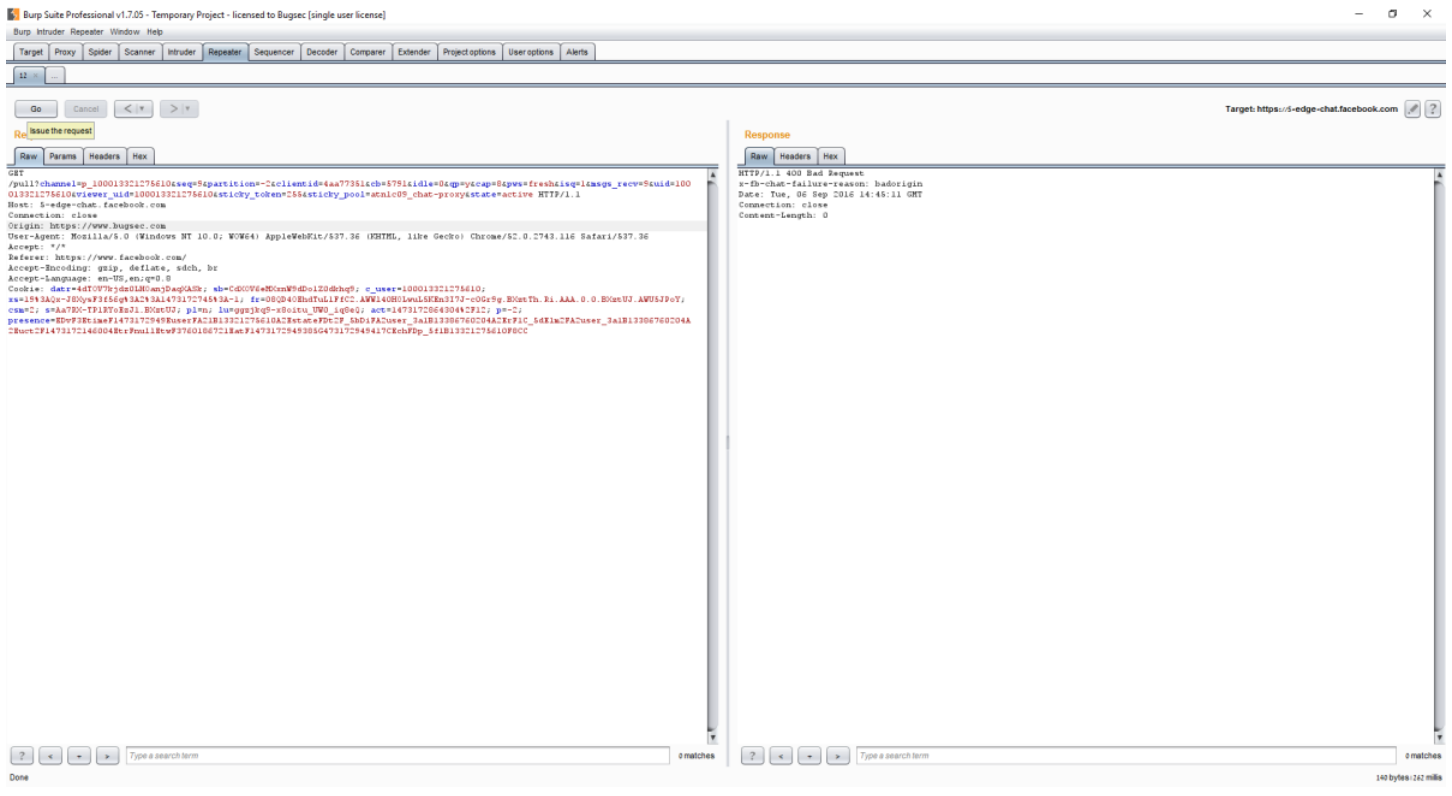Image resolution: width=1452 pixels, height=796 pixels.
Task: Switch to the Comparer tab
Action: coord(368,52)
